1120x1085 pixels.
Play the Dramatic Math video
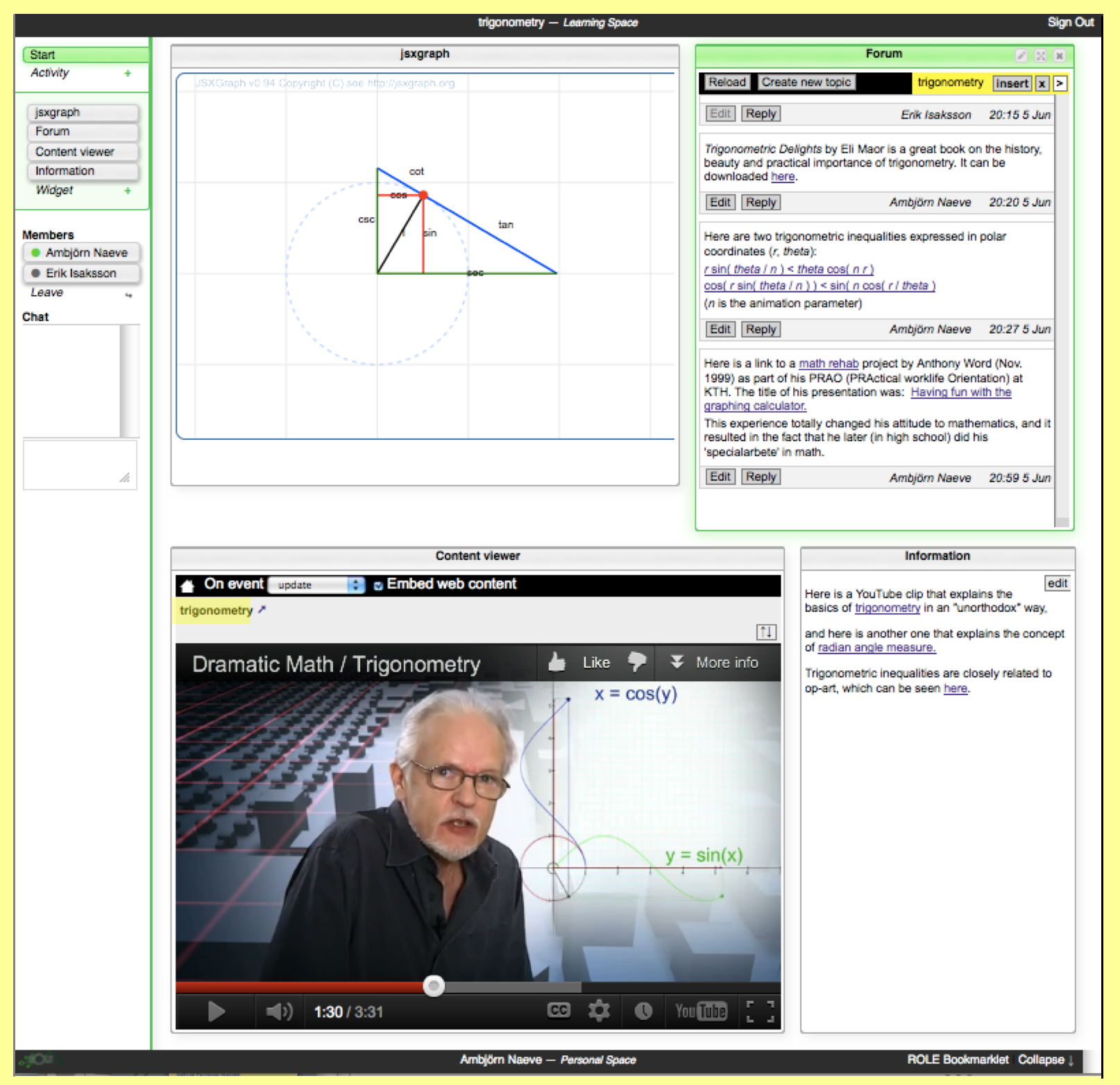point(216,1011)
